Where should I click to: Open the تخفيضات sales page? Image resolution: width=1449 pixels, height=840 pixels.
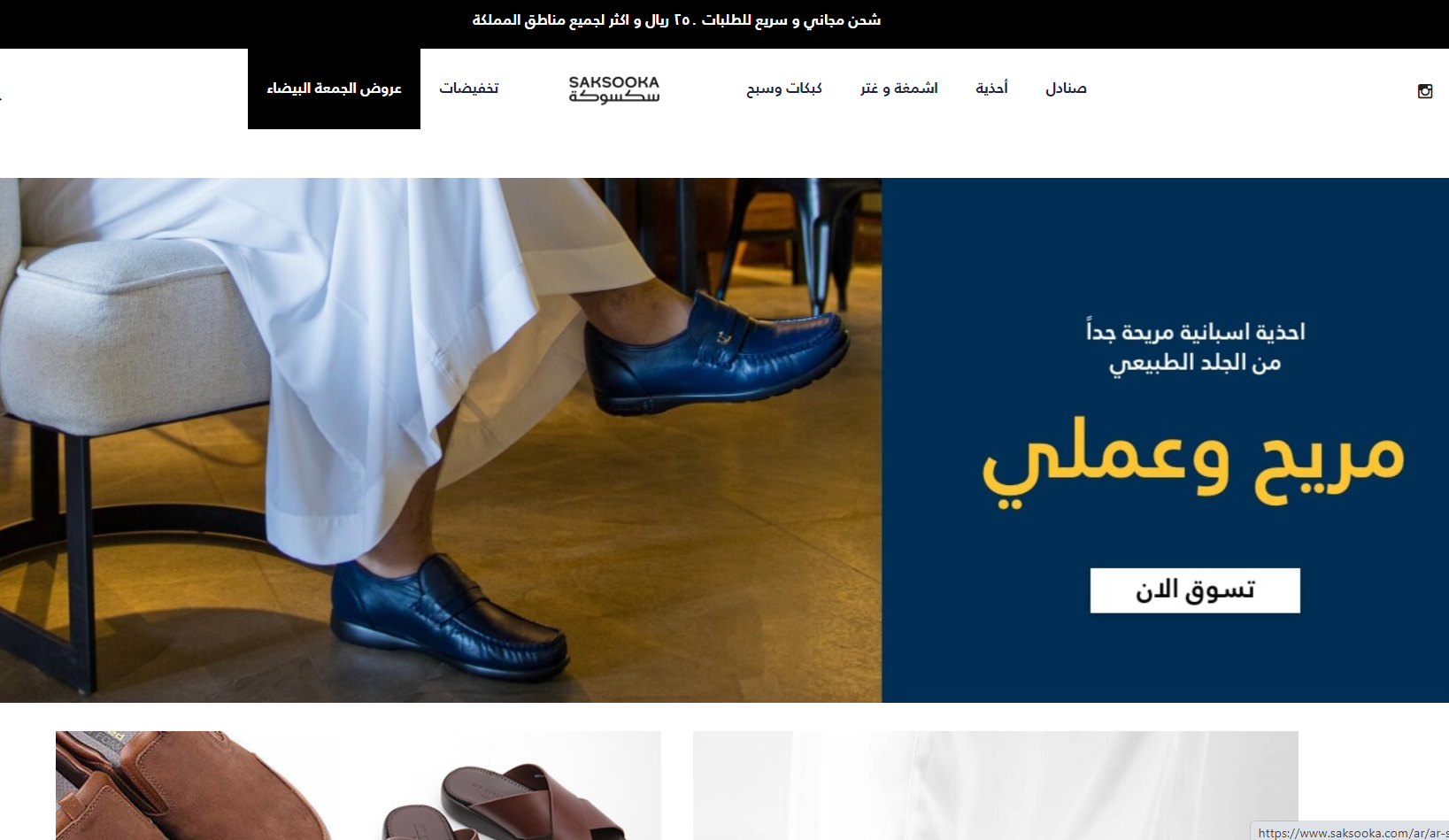pyautogui.click(x=469, y=89)
